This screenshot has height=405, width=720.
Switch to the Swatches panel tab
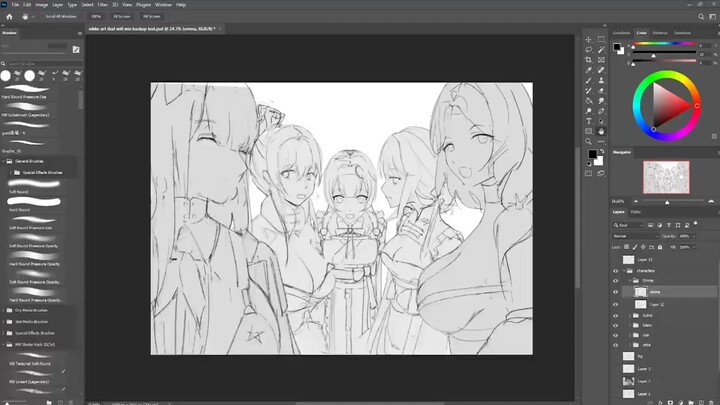point(683,32)
